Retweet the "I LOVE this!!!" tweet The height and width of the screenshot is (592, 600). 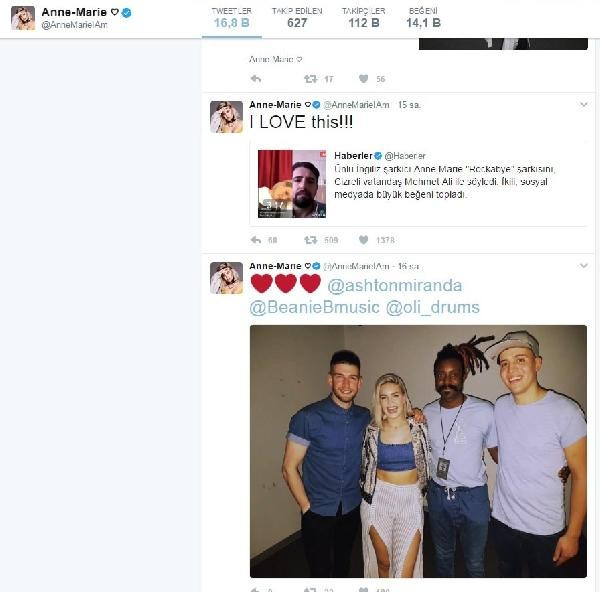[310, 240]
